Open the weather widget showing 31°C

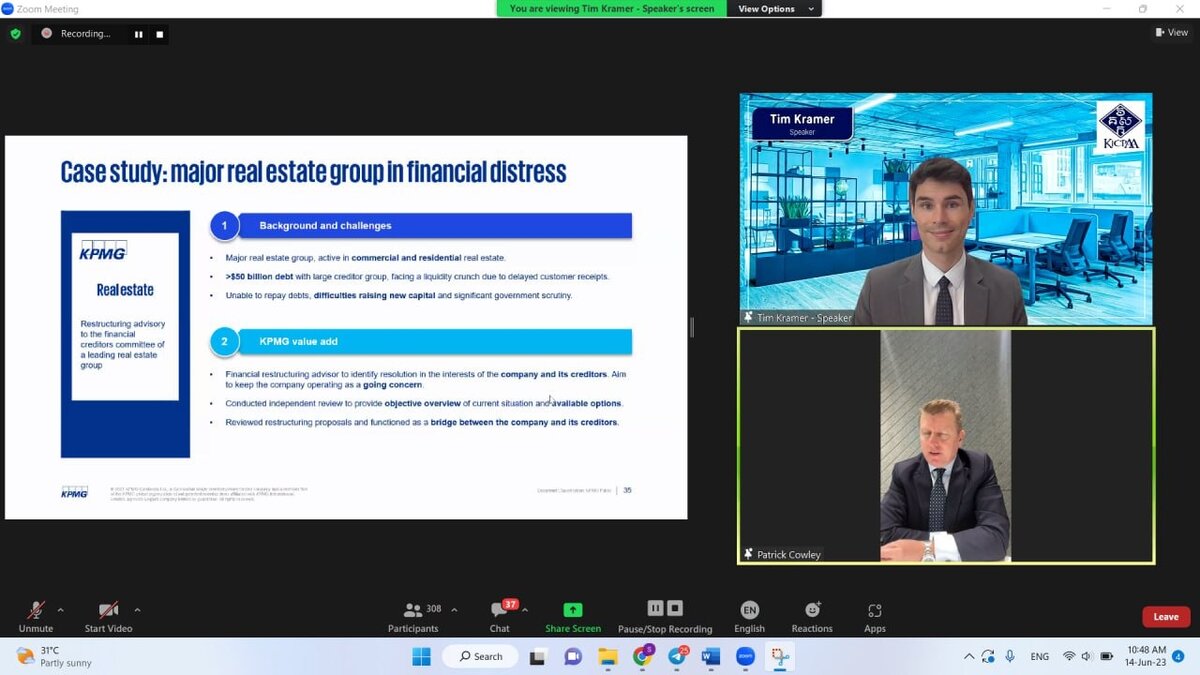click(x=55, y=656)
